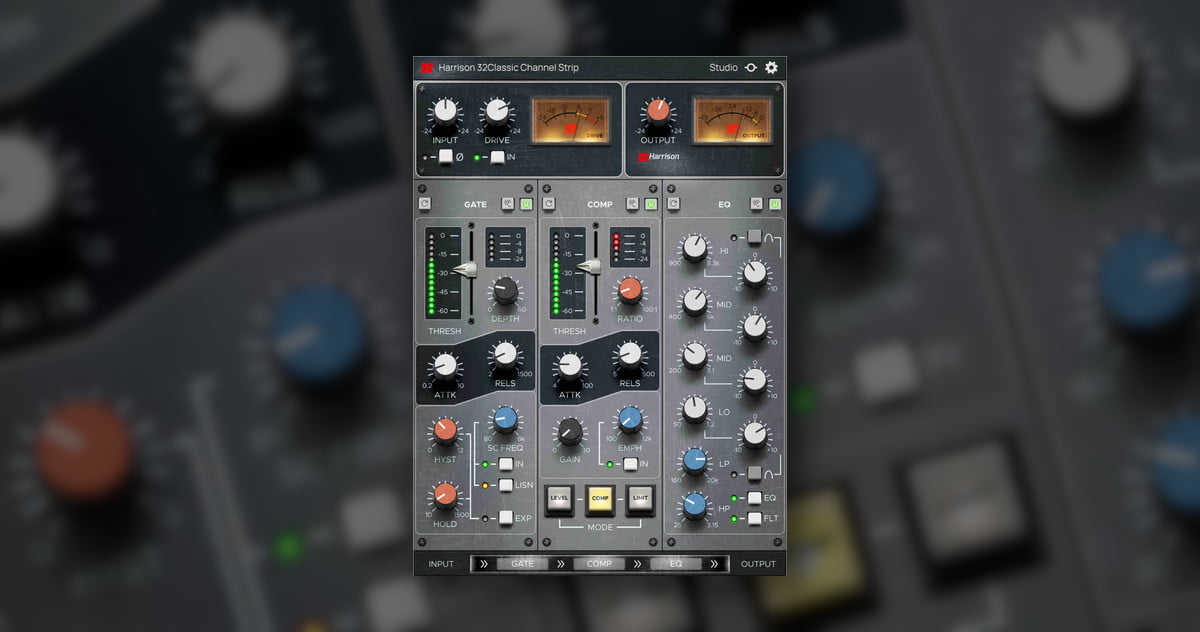The width and height of the screenshot is (1200, 632).
Task: Open the Studio preset selector
Action: [723, 68]
